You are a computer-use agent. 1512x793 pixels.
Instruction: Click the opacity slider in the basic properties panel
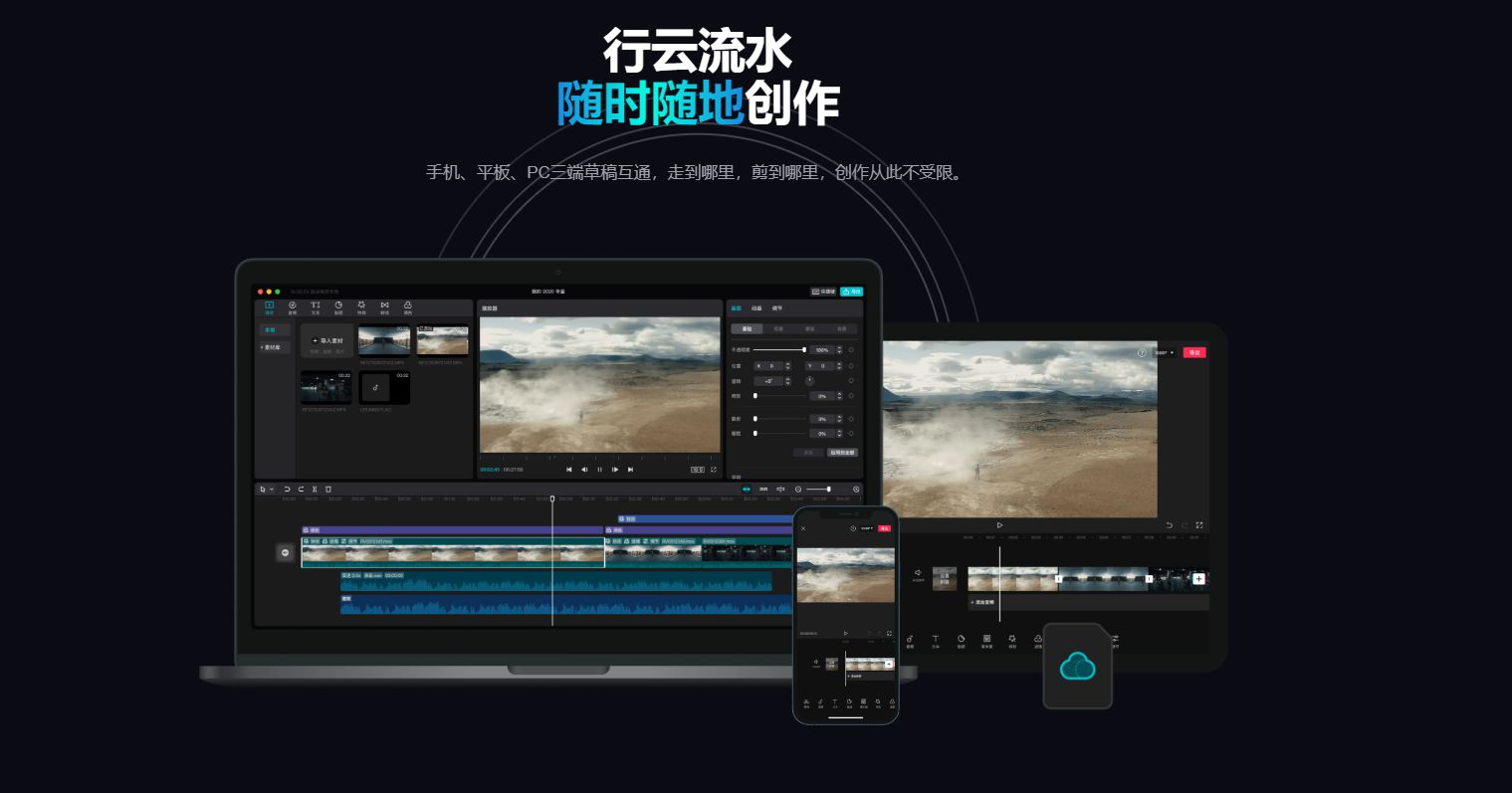(x=779, y=349)
